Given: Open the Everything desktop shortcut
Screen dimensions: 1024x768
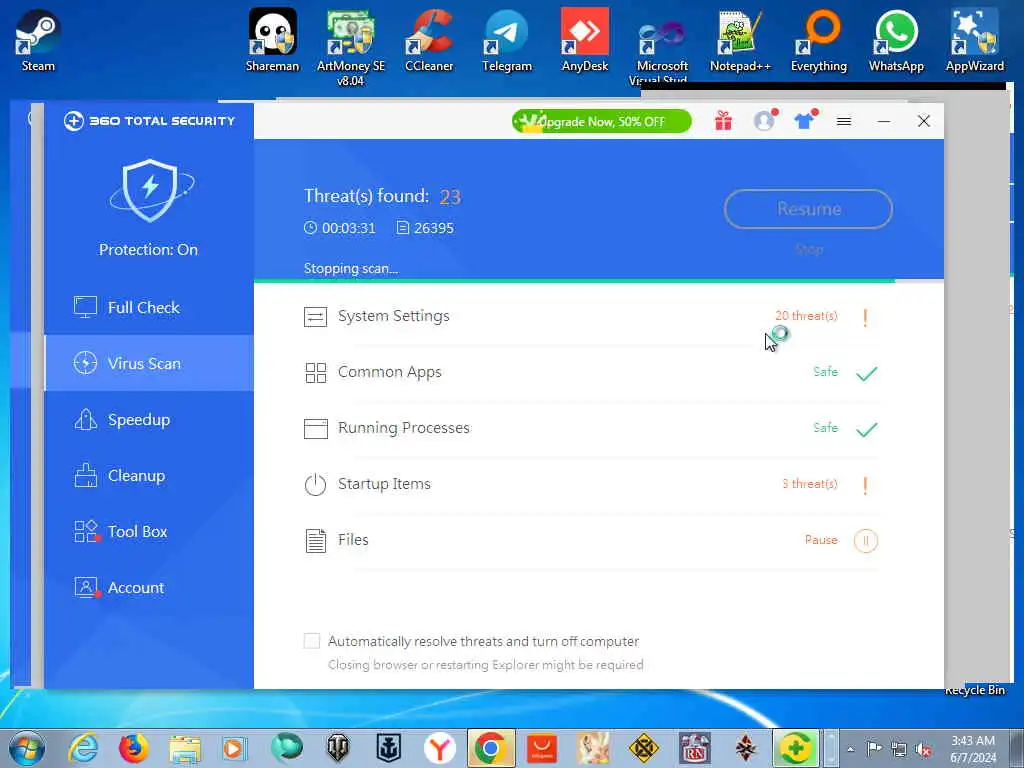Looking at the screenshot, I should point(818,40).
